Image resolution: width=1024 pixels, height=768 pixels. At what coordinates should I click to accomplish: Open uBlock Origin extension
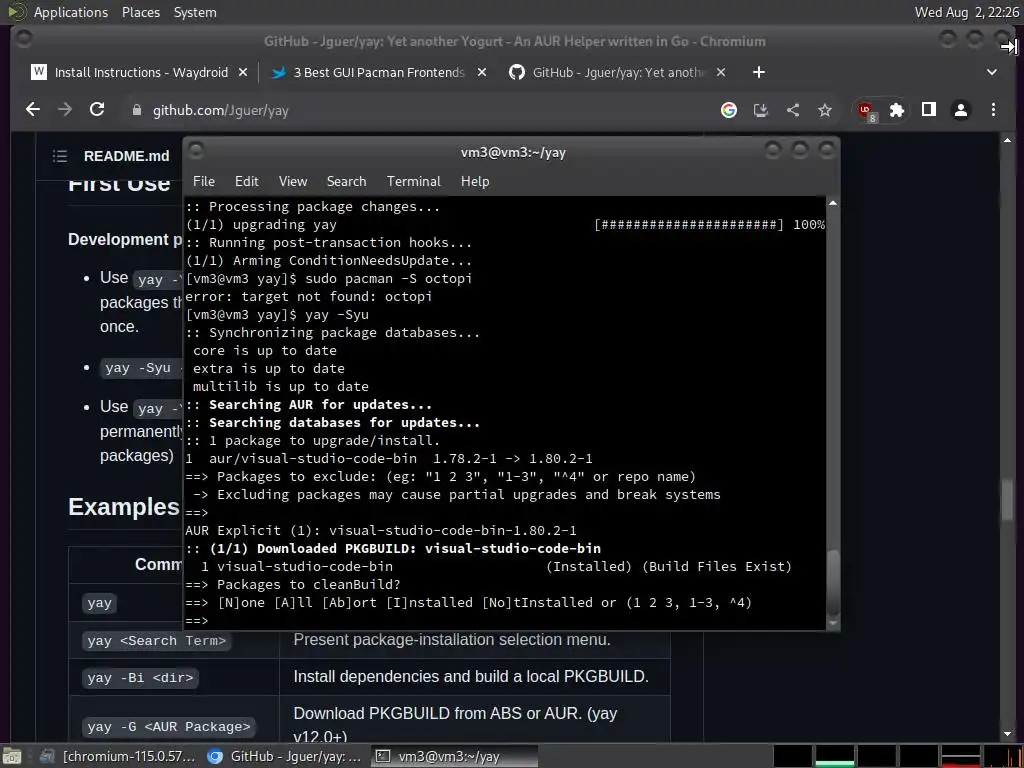tap(867, 111)
